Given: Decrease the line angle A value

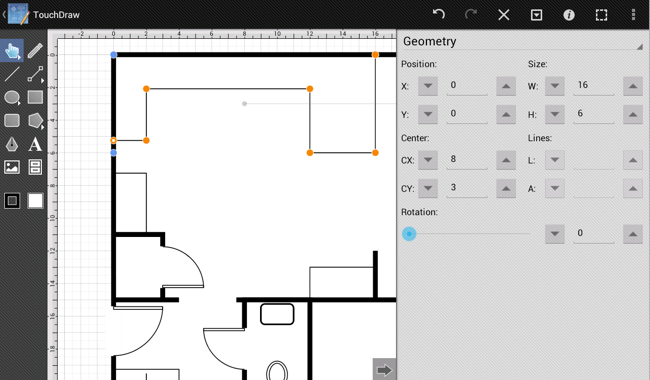Looking at the screenshot, I should (555, 188).
